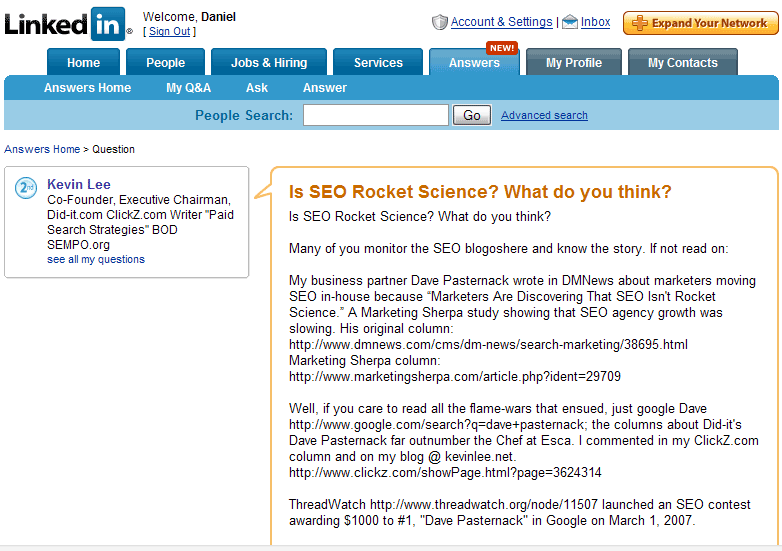The width and height of the screenshot is (782, 551).
Task: Click the marketingsherpa.com article URL text
Action: point(455,376)
